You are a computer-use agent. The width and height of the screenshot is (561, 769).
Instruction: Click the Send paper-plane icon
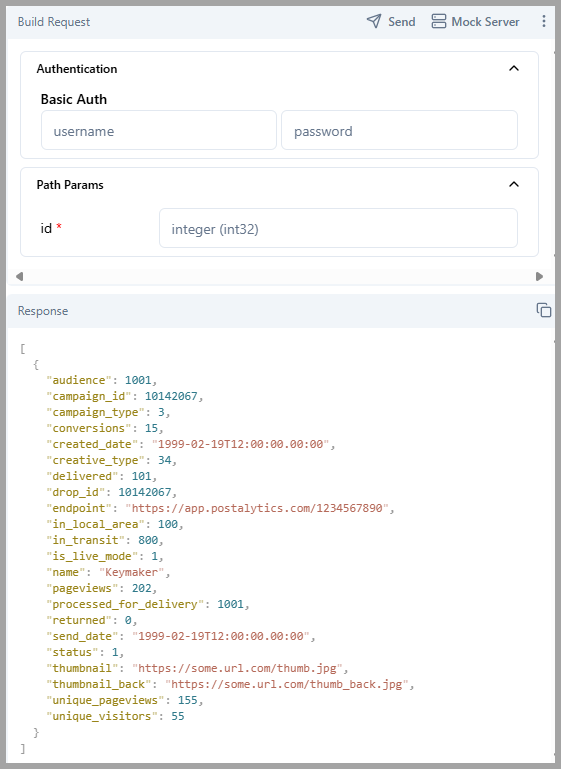tap(374, 21)
